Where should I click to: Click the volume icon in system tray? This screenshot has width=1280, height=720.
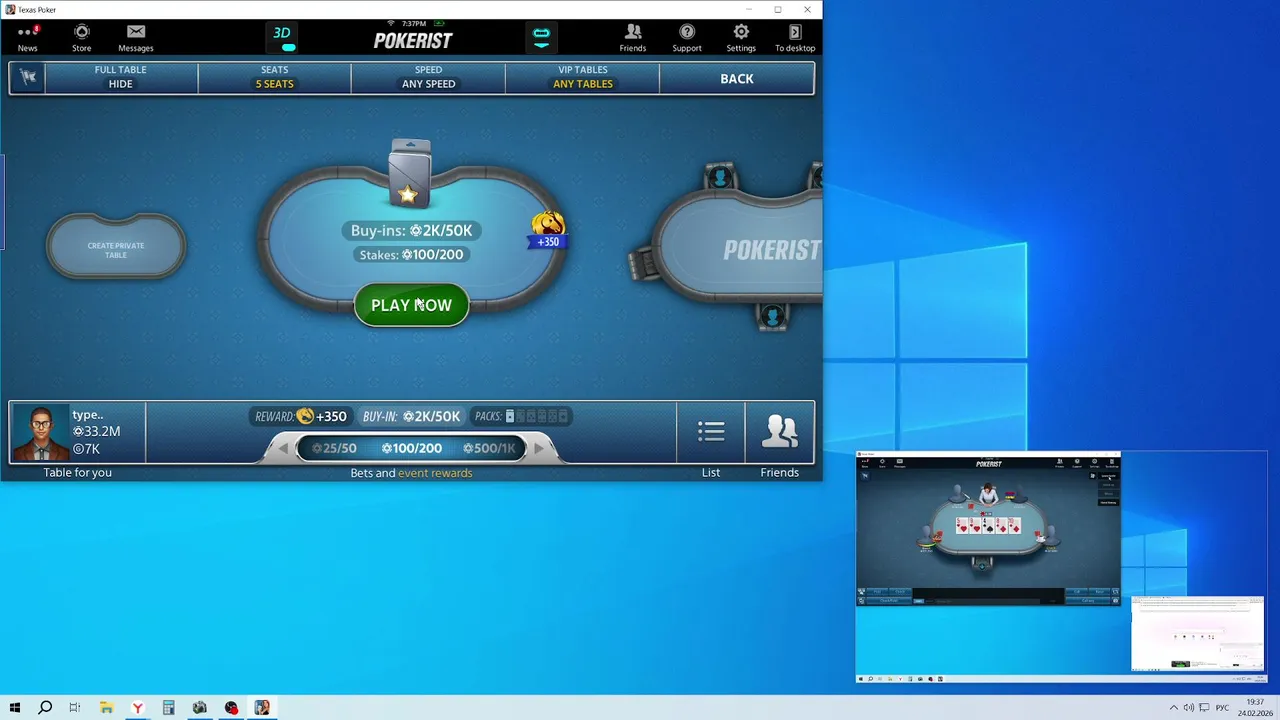(1189, 708)
